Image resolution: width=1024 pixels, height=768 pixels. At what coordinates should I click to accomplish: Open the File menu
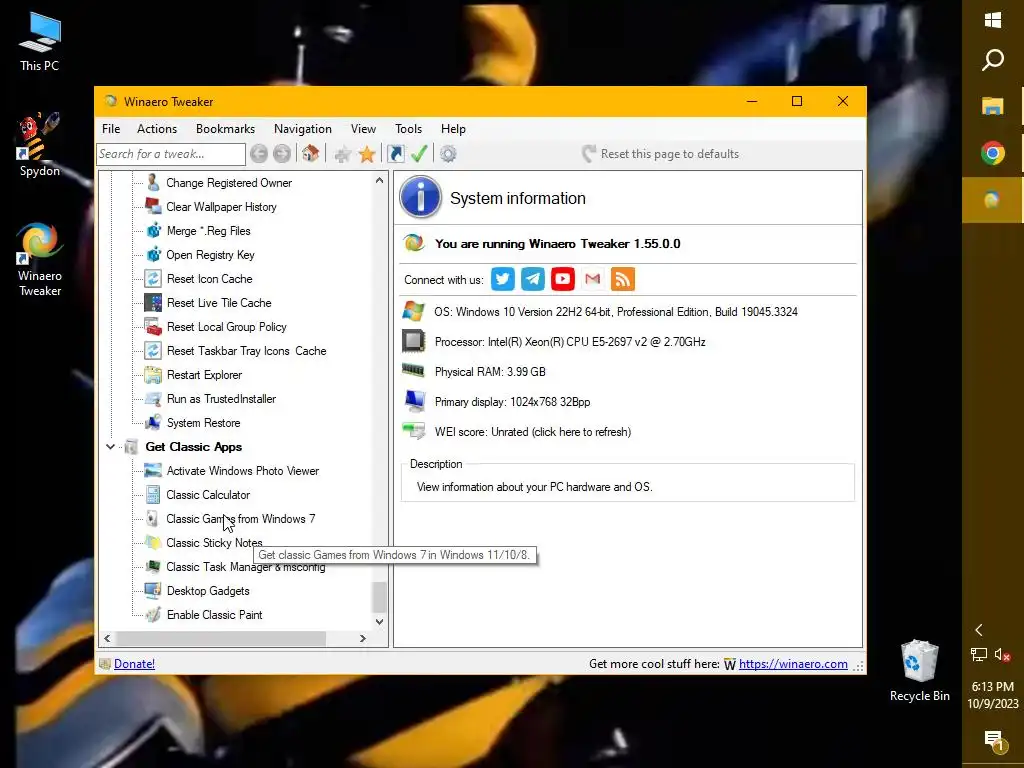point(111,129)
